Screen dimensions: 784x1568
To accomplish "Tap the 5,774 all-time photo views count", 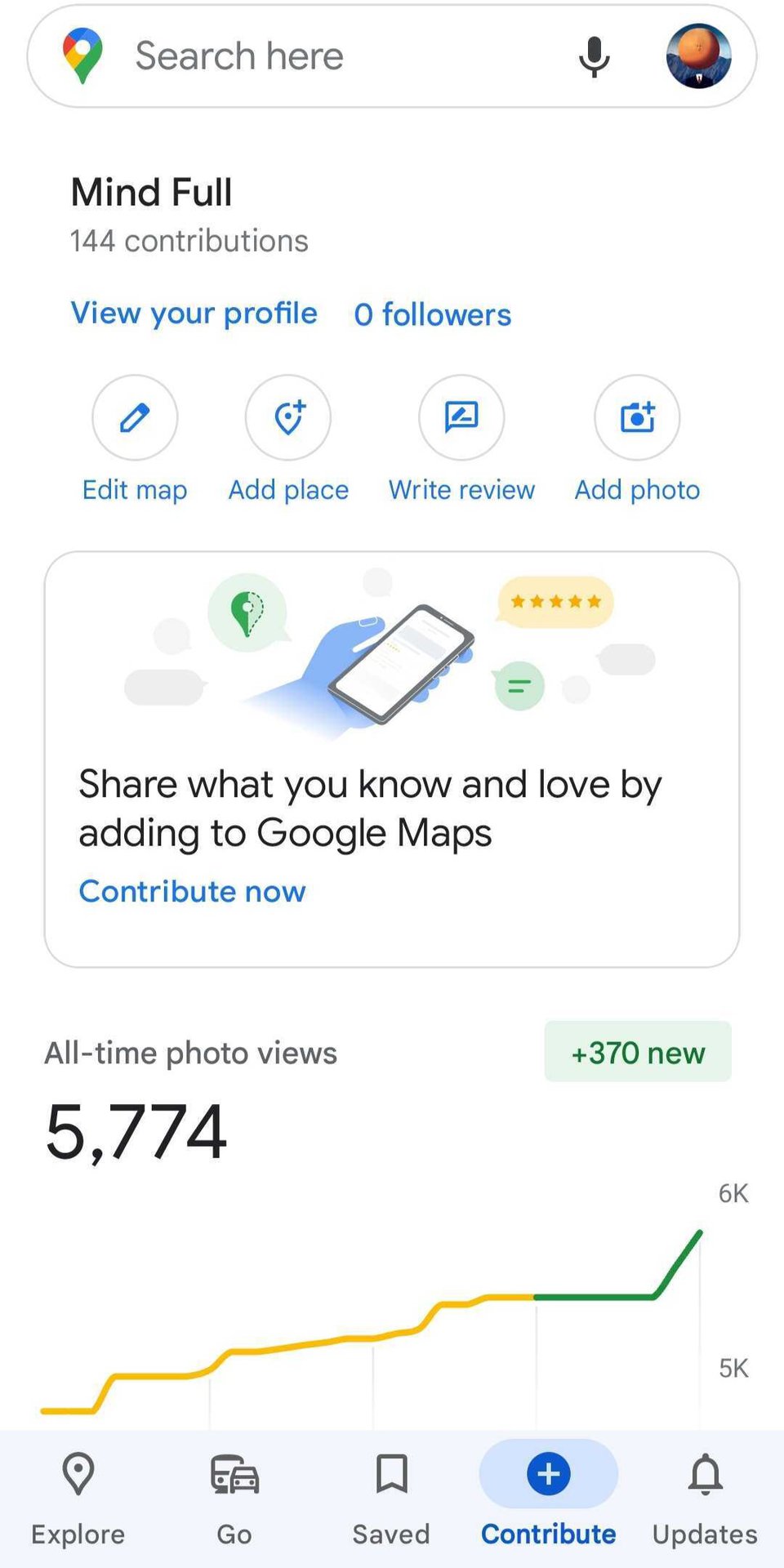I will tap(136, 1132).
